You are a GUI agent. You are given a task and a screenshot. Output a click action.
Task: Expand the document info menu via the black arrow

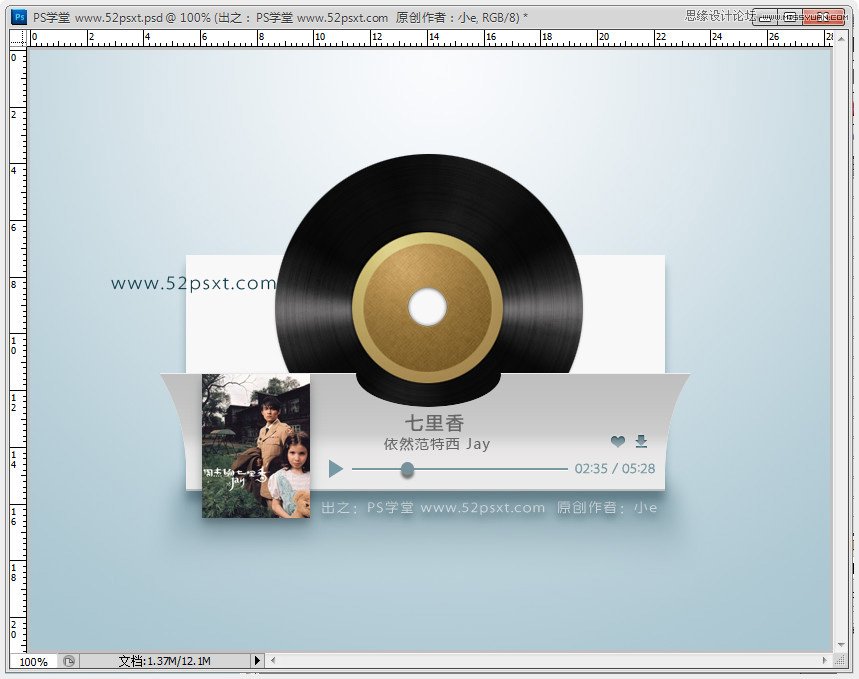[257, 661]
